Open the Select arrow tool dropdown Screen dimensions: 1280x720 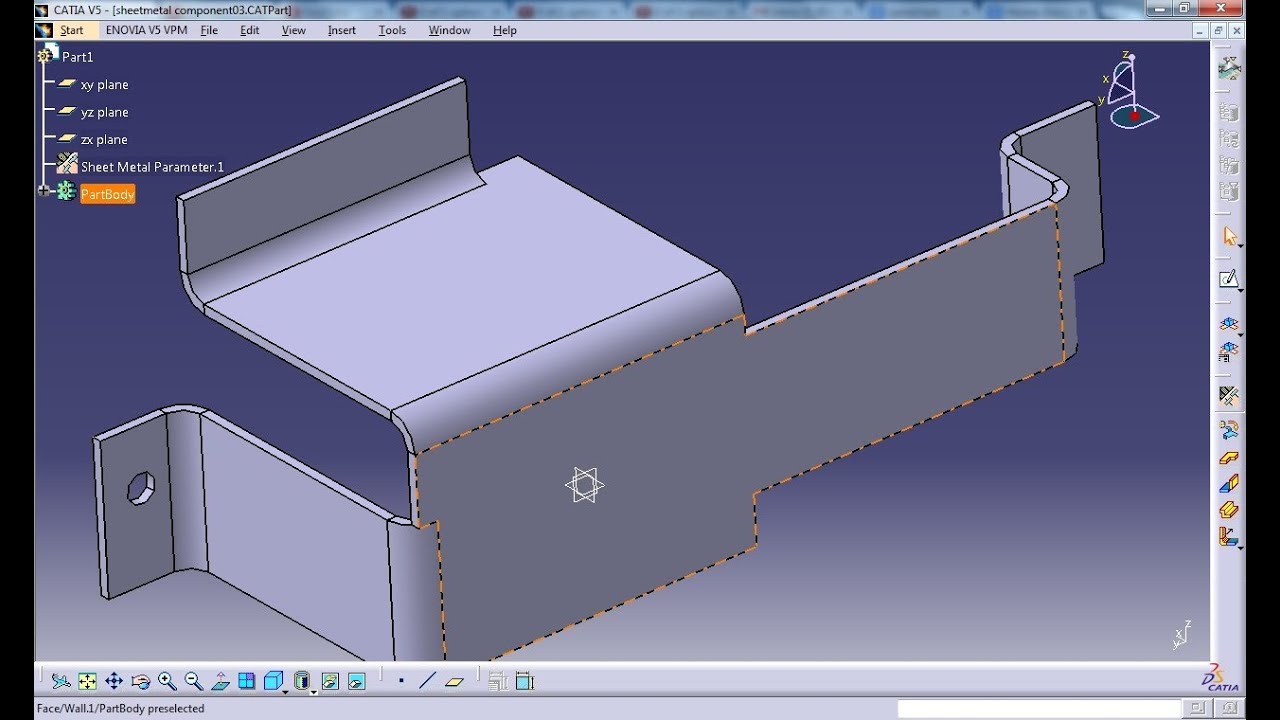[x=1240, y=246]
